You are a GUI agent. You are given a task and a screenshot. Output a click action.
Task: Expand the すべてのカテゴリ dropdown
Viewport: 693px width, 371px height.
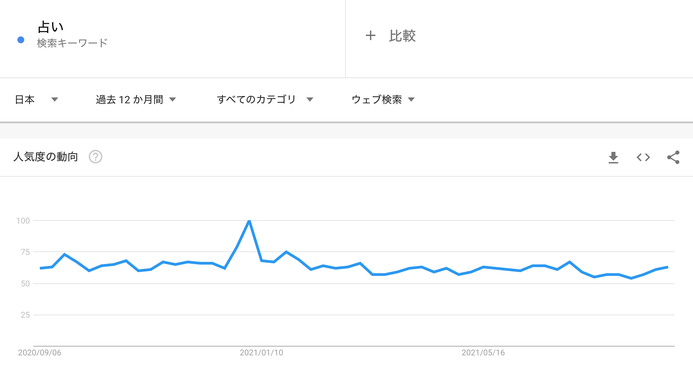tap(265, 99)
